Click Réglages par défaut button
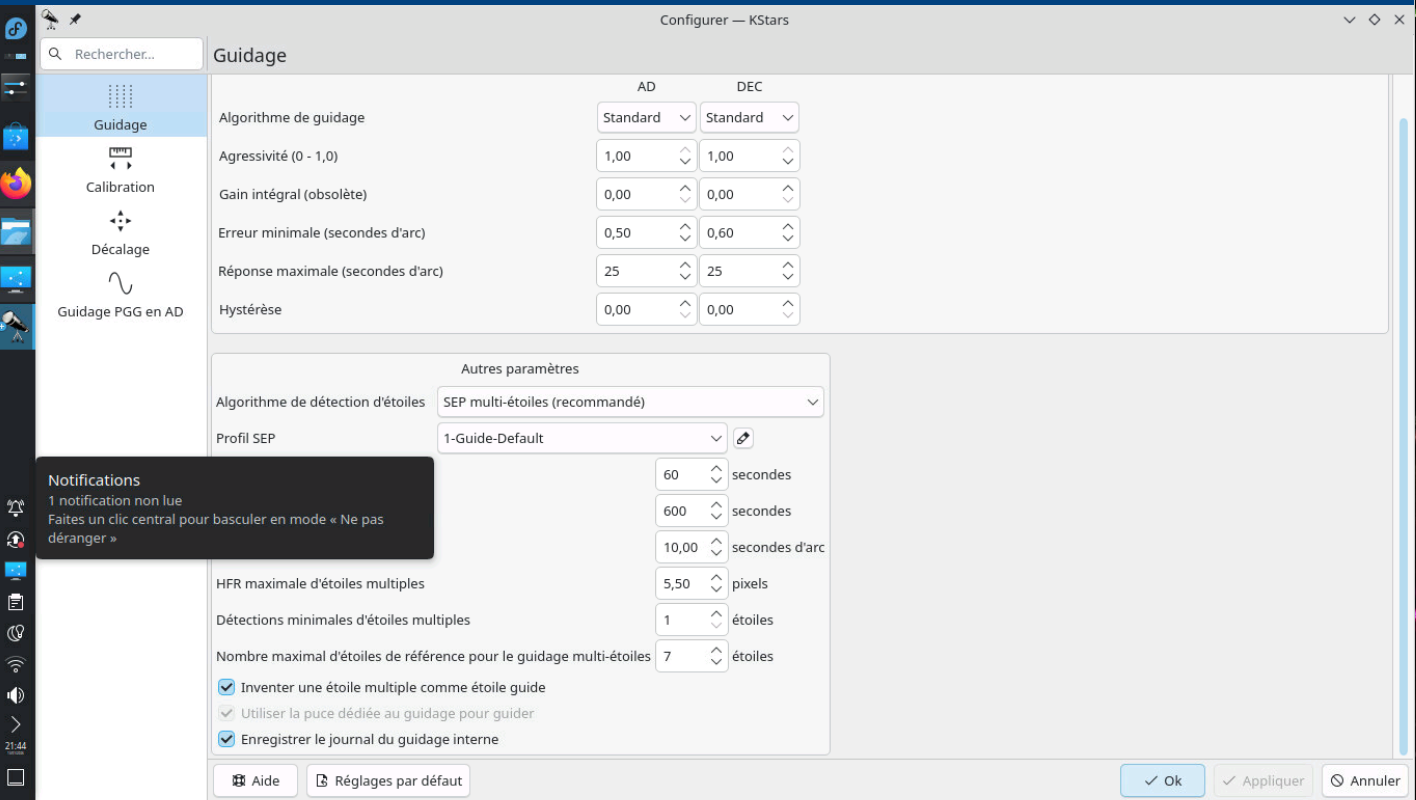The image size is (1416, 800). click(x=388, y=781)
